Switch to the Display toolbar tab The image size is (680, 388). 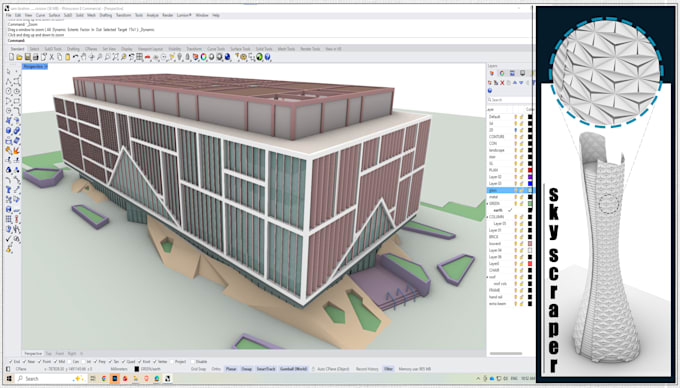127,49
